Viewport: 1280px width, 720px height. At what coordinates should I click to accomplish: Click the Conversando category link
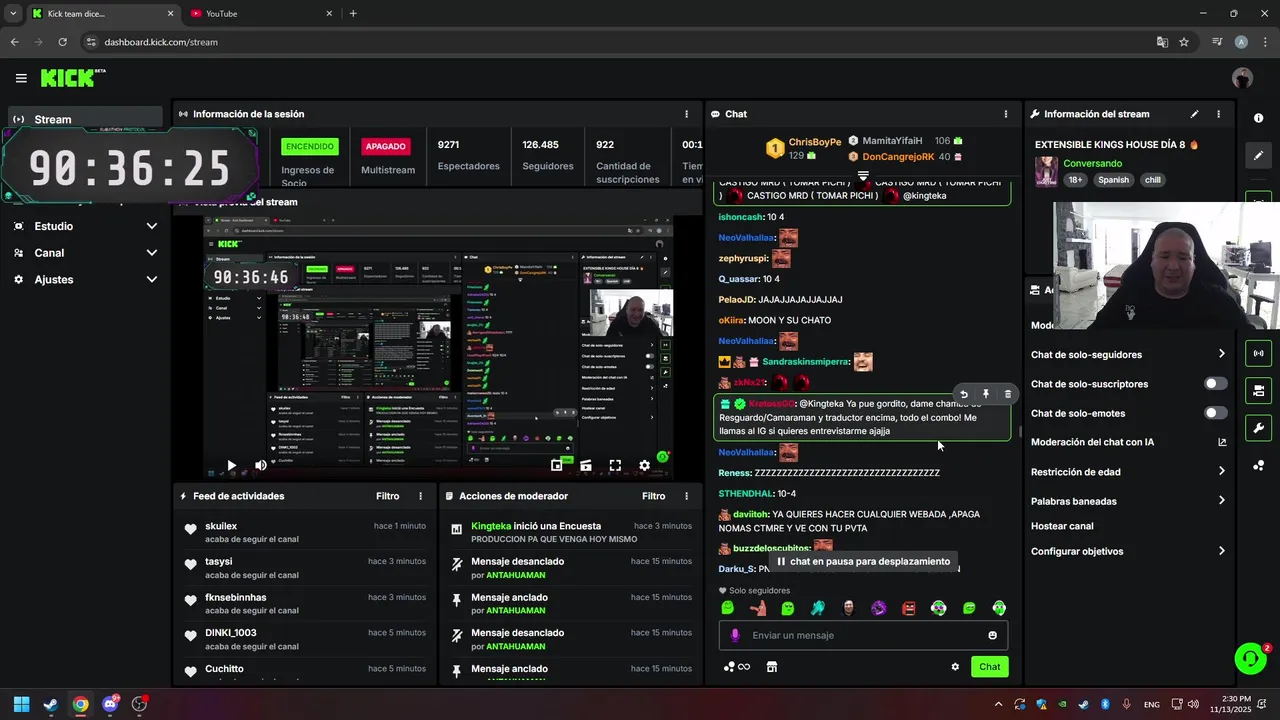[x=1092, y=163]
